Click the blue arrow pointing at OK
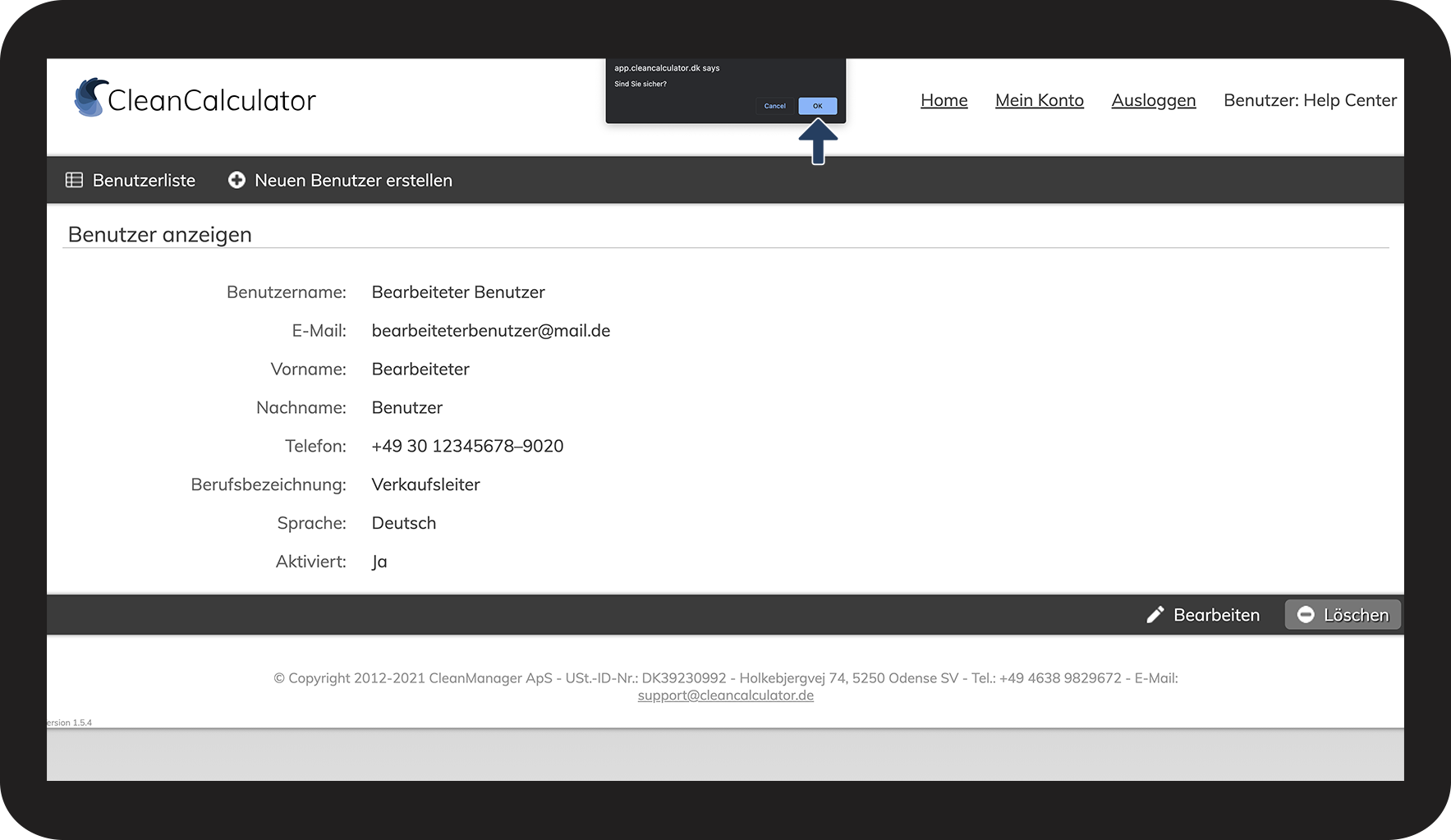1451x840 pixels. (818, 142)
